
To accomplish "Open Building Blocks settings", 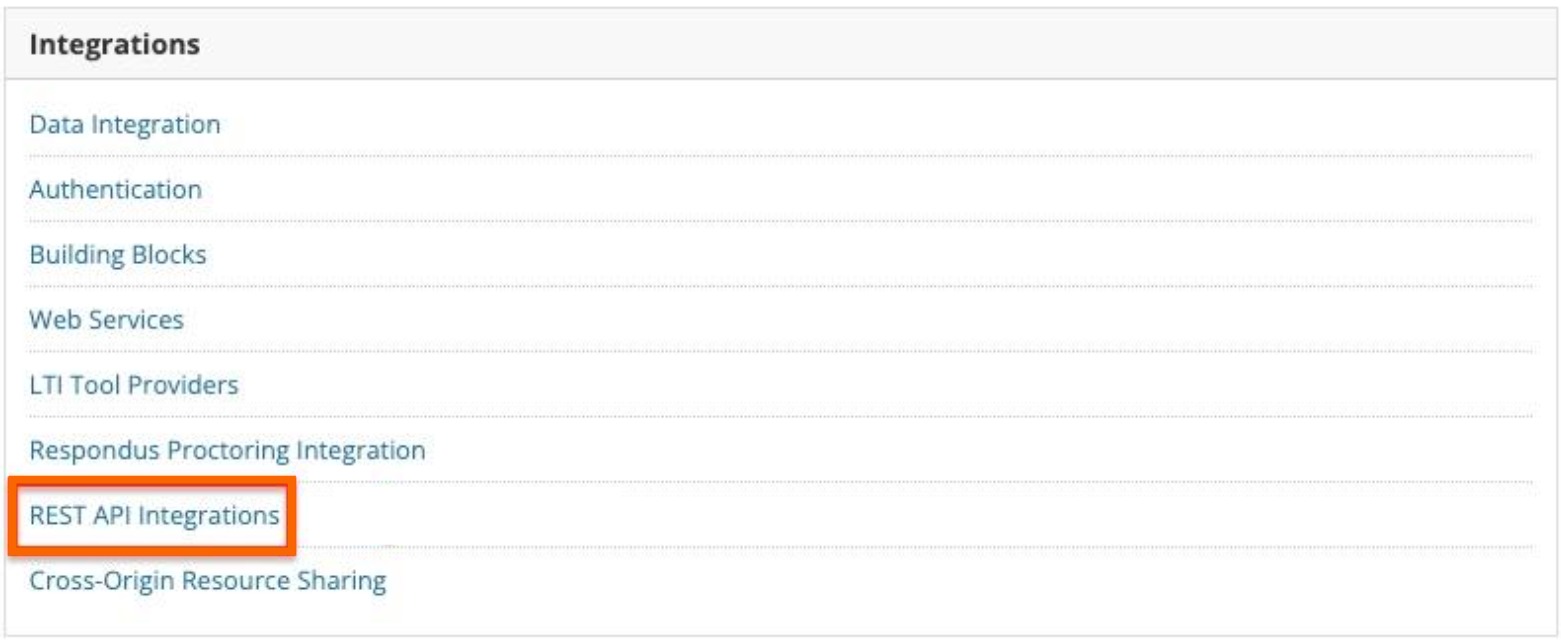I will (118, 254).
